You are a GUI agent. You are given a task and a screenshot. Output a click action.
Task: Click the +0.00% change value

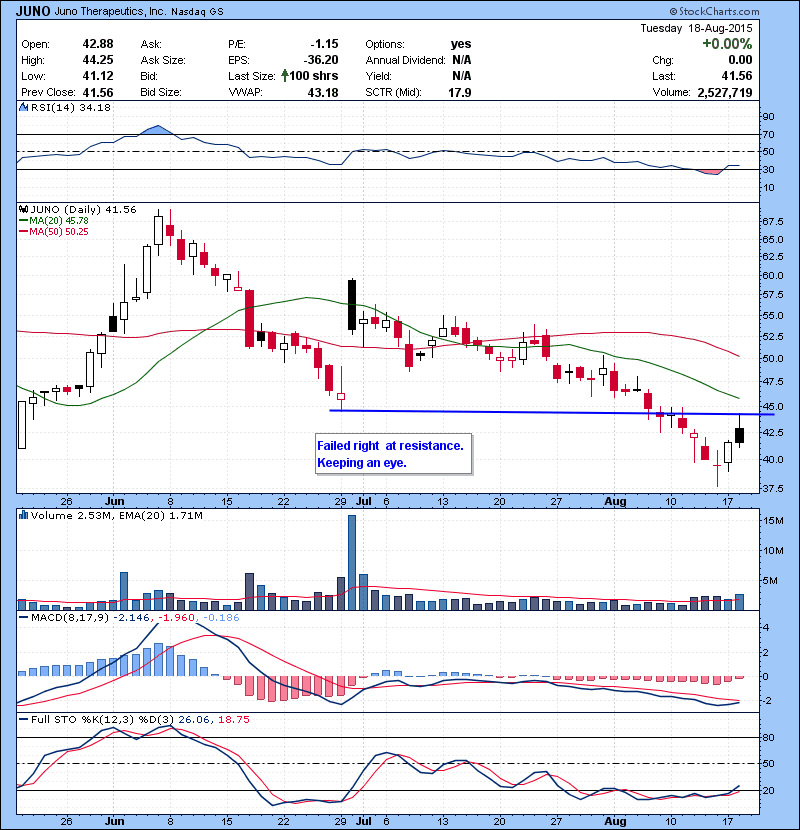[x=727, y=44]
